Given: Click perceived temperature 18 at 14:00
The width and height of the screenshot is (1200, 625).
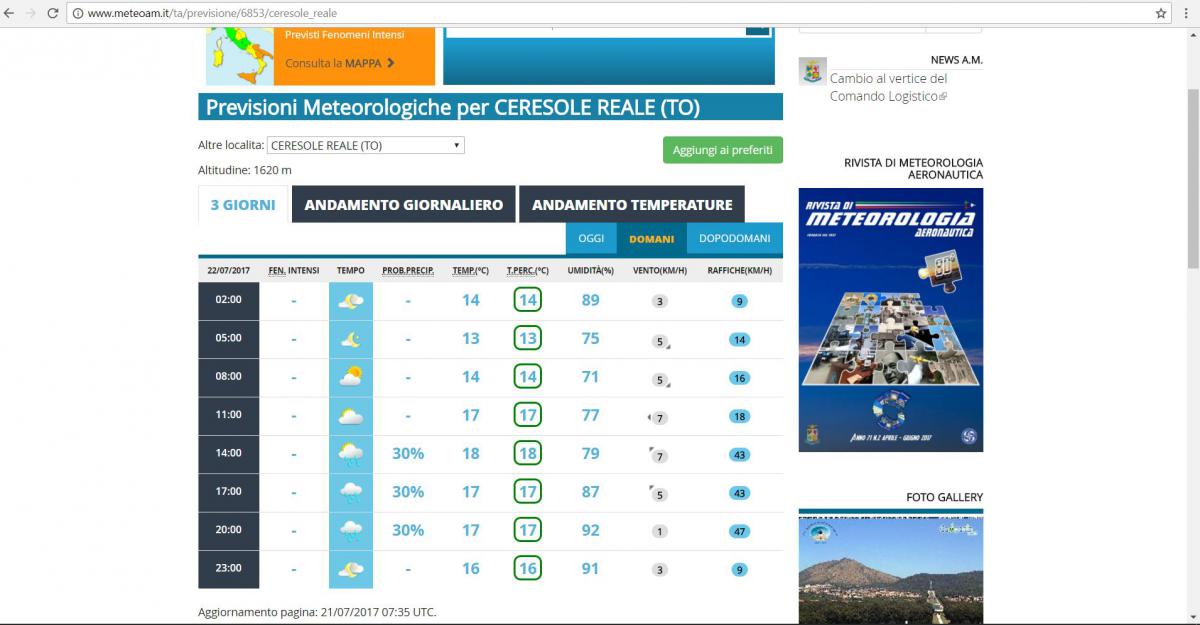Looking at the screenshot, I should point(528,454).
